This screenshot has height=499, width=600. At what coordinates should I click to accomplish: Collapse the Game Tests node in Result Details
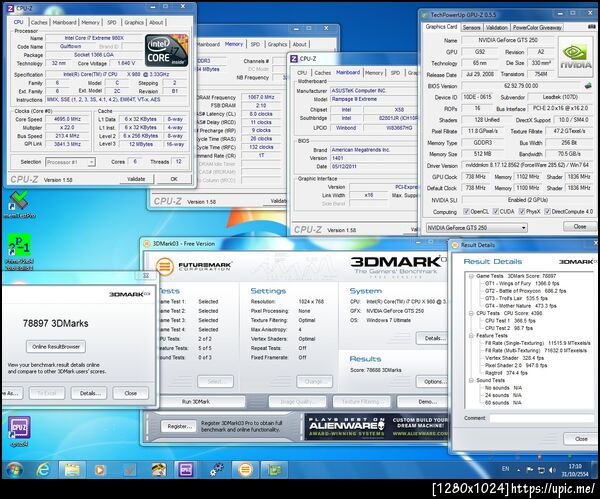(471, 276)
